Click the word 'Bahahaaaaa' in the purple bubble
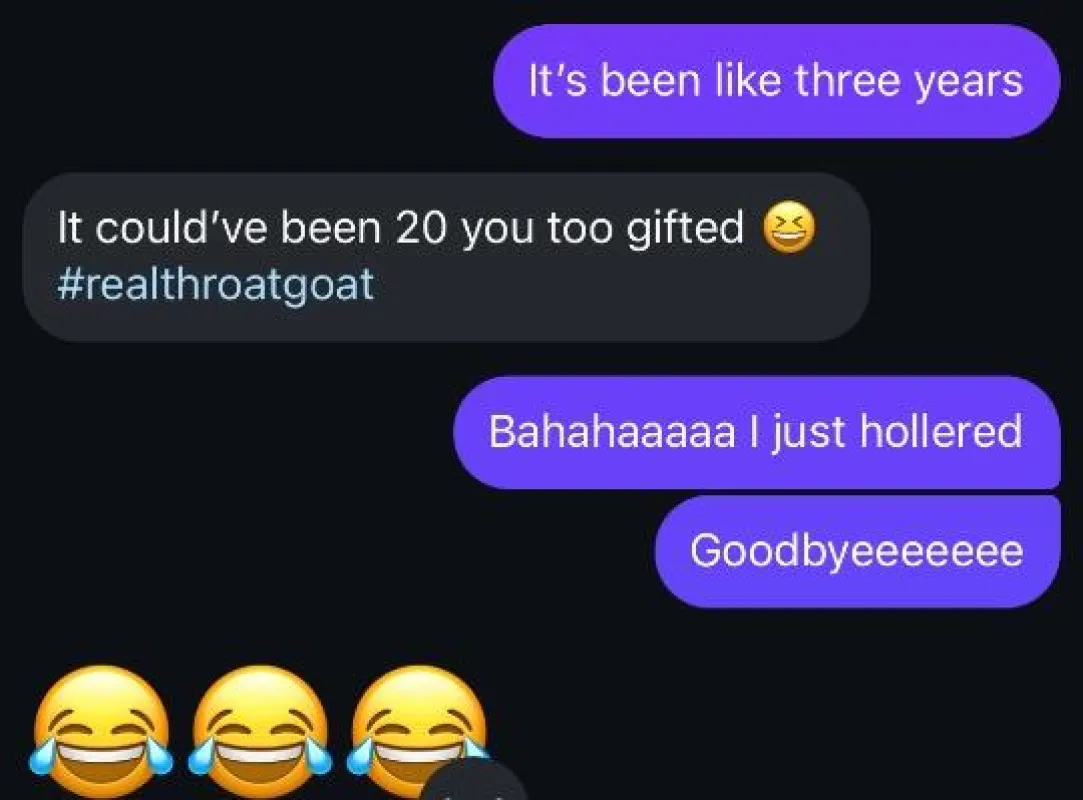Image resolution: width=1083 pixels, height=800 pixels. coord(612,431)
